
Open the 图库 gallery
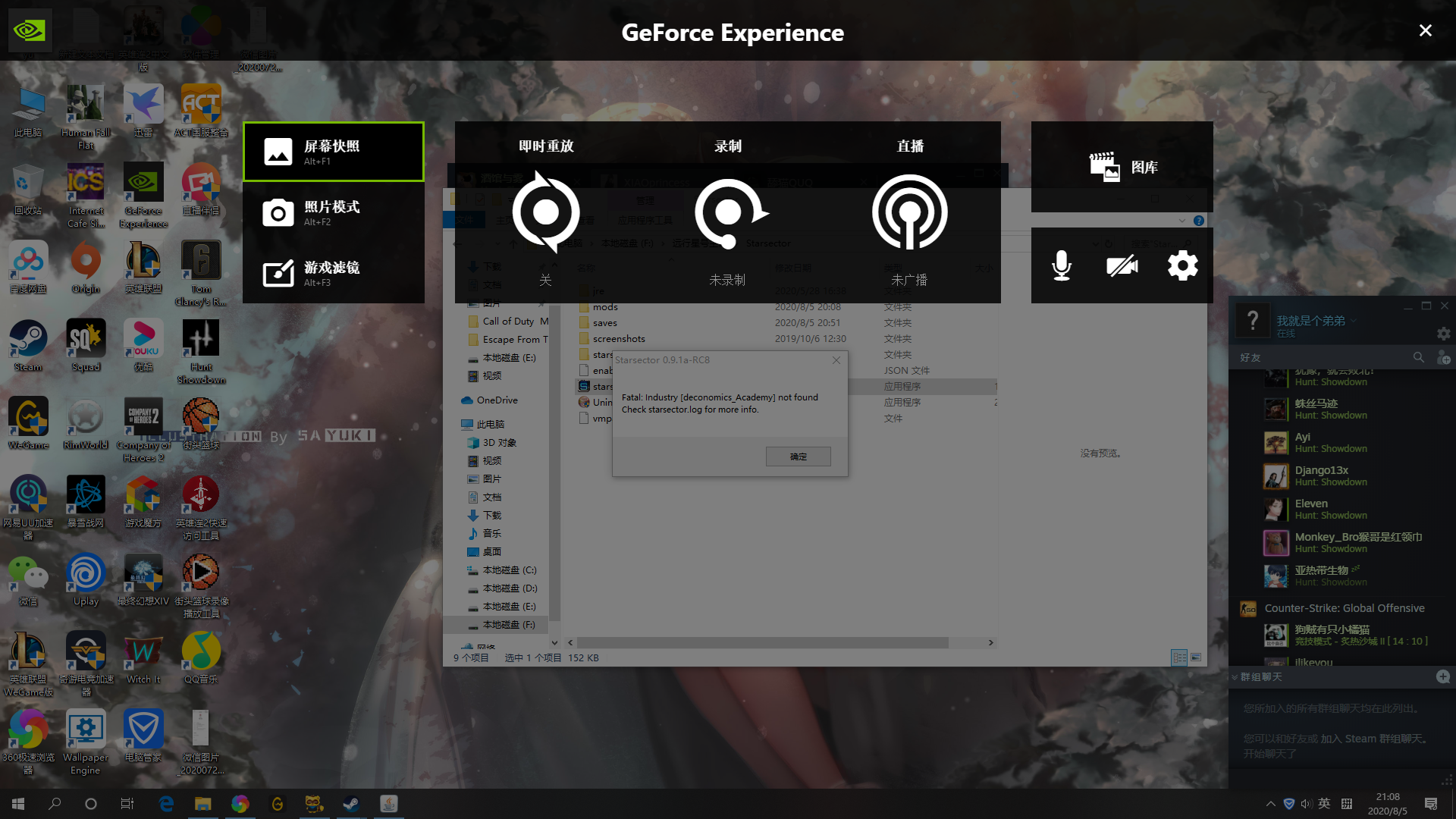[x=1125, y=166]
